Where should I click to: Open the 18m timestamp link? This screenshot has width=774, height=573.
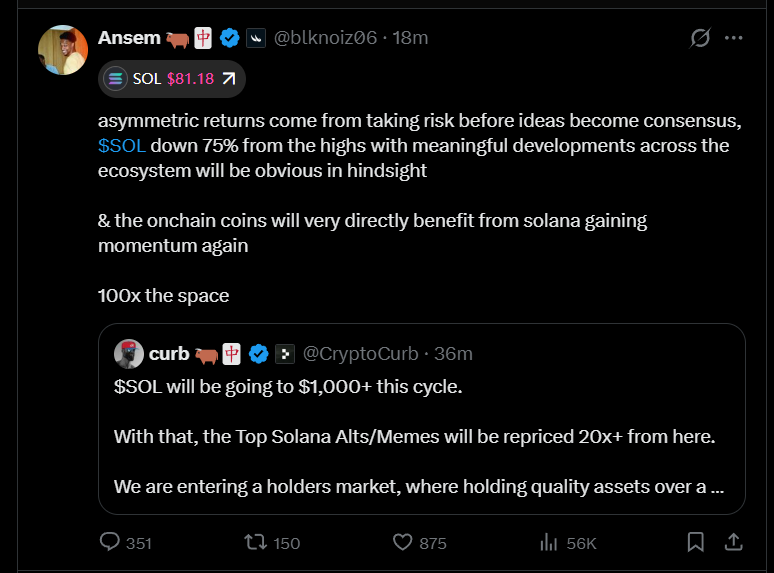point(410,38)
